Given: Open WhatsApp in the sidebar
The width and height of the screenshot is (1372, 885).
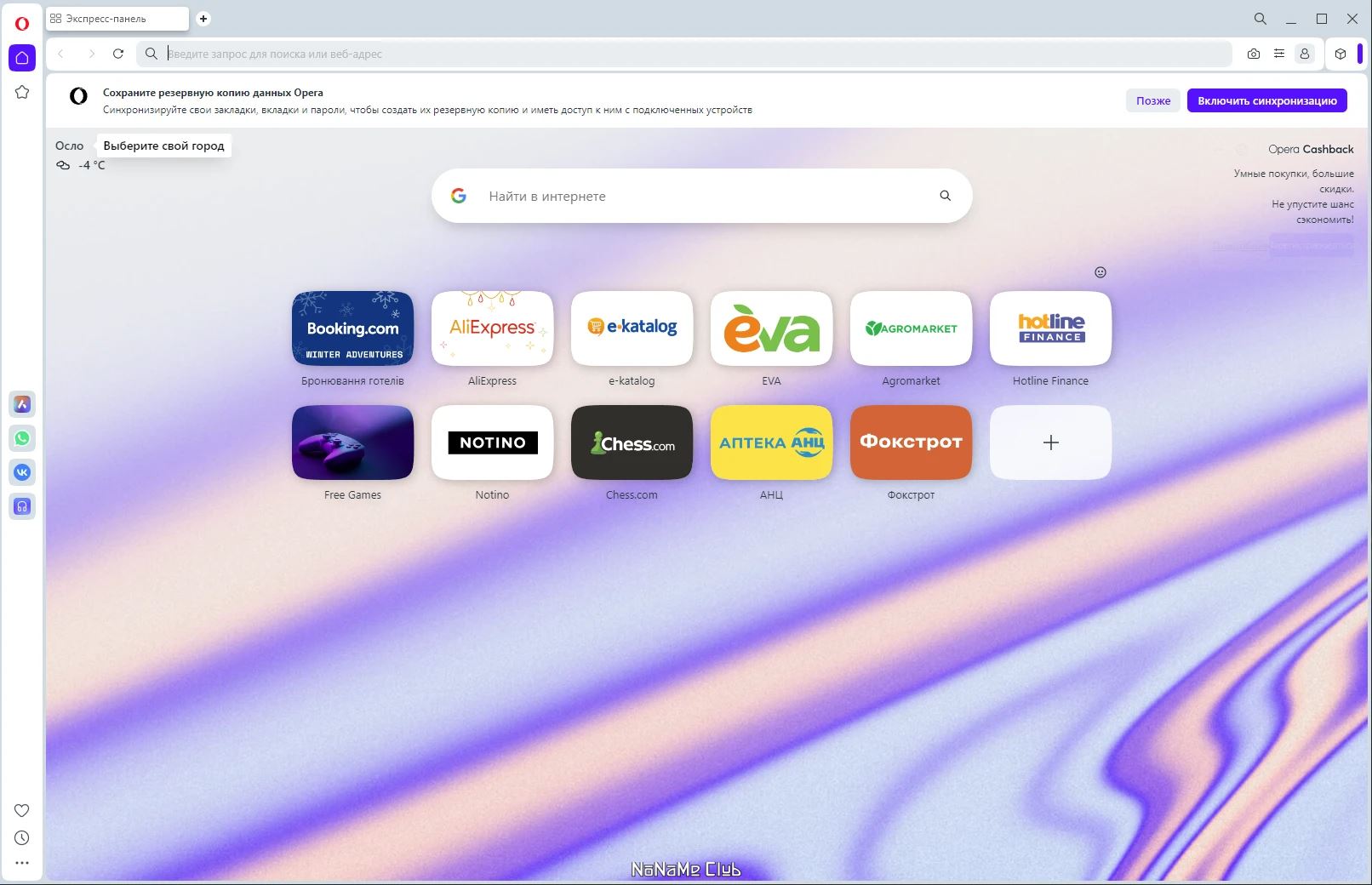Looking at the screenshot, I should 22,438.
